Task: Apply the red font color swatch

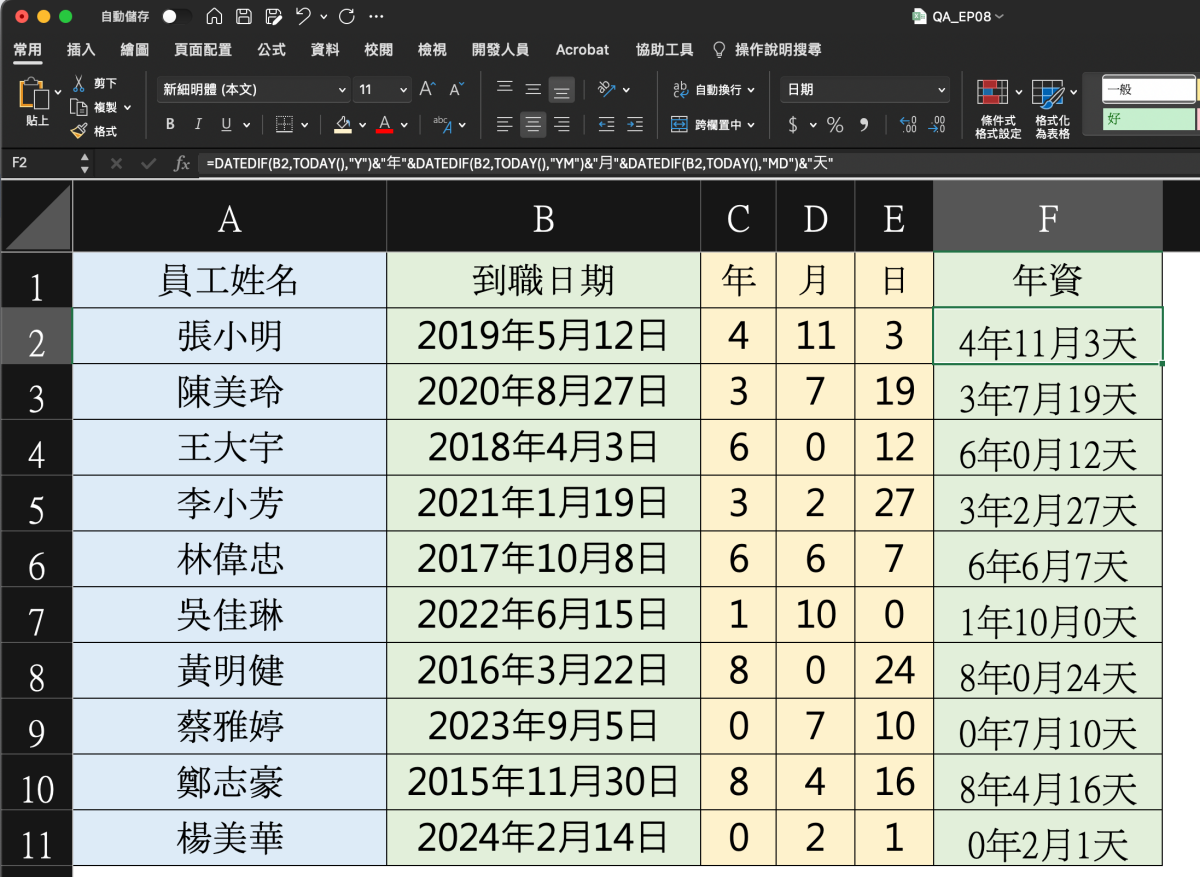Action: [x=385, y=125]
